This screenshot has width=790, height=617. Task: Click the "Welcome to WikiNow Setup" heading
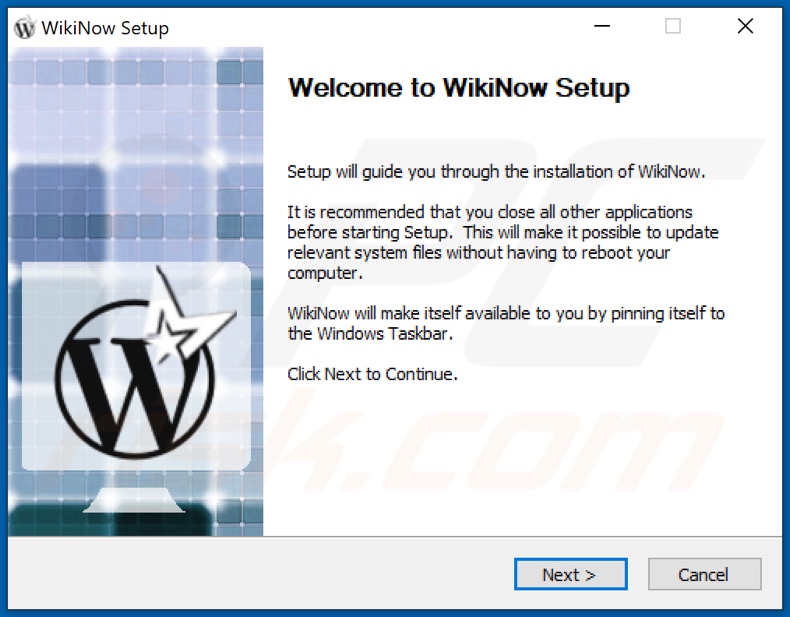[x=458, y=88]
